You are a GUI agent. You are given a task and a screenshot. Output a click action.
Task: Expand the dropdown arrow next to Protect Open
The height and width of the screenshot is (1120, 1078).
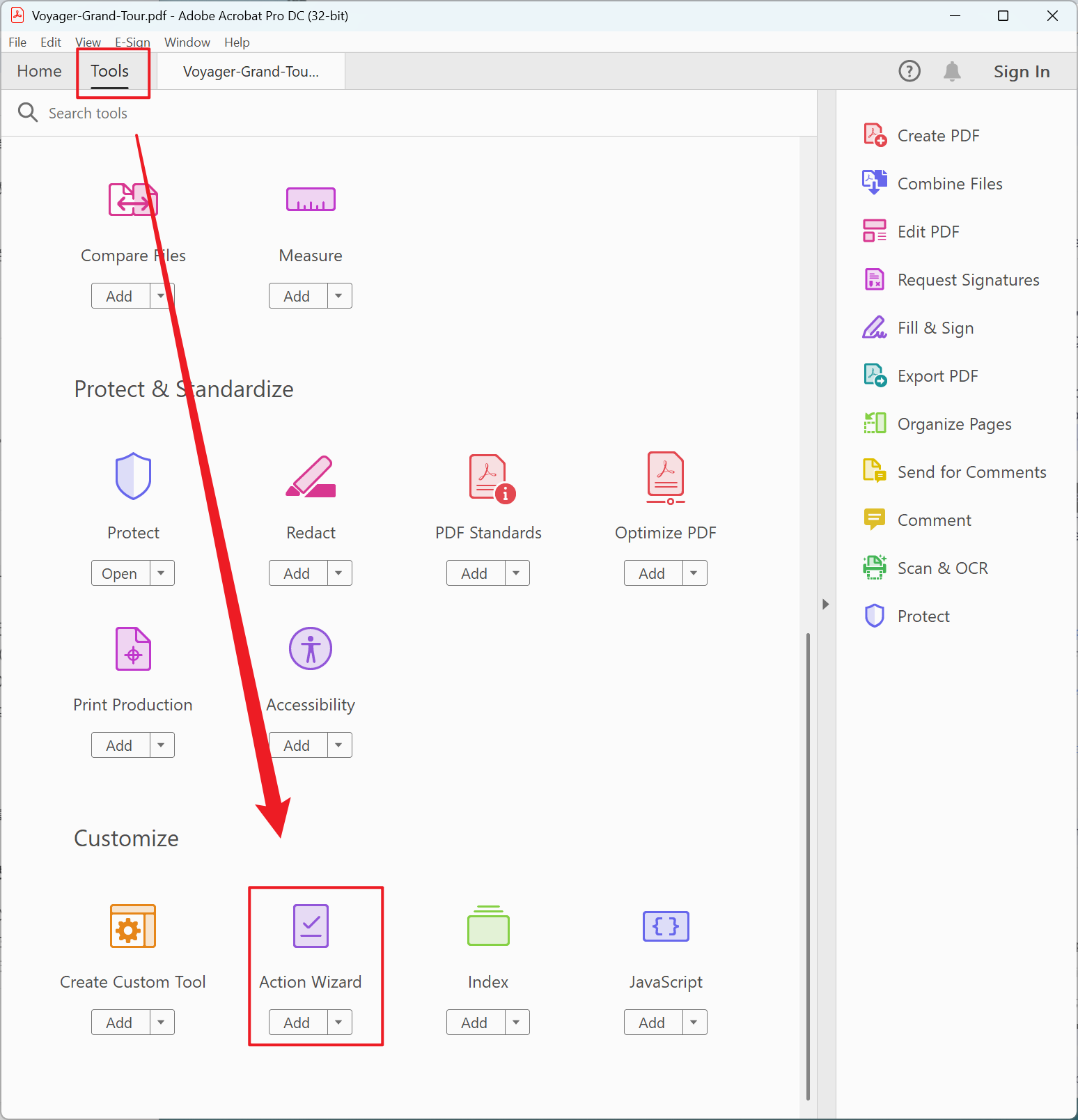(162, 573)
